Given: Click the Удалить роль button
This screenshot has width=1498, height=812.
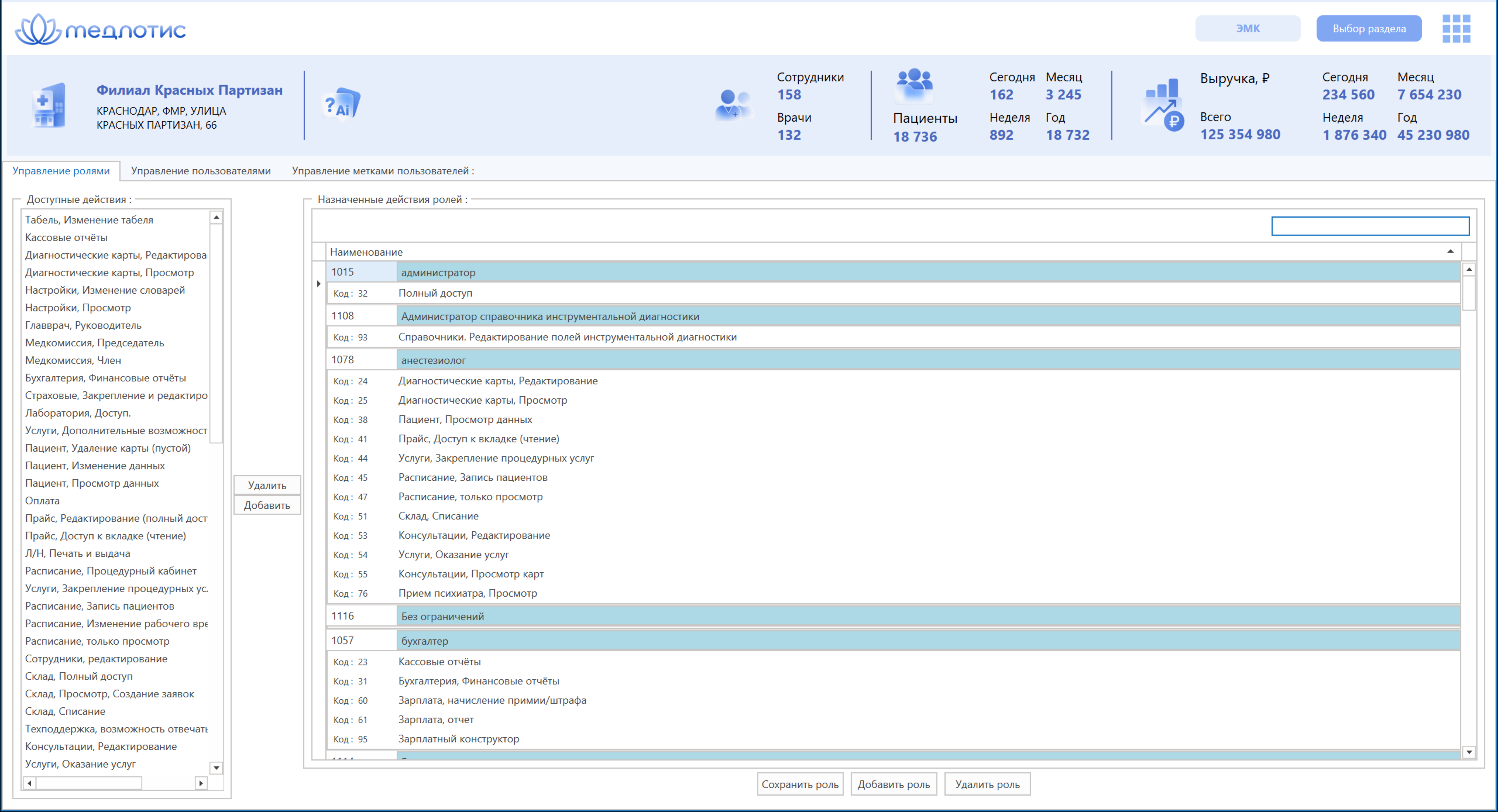Looking at the screenshot, I should [987, 784].
